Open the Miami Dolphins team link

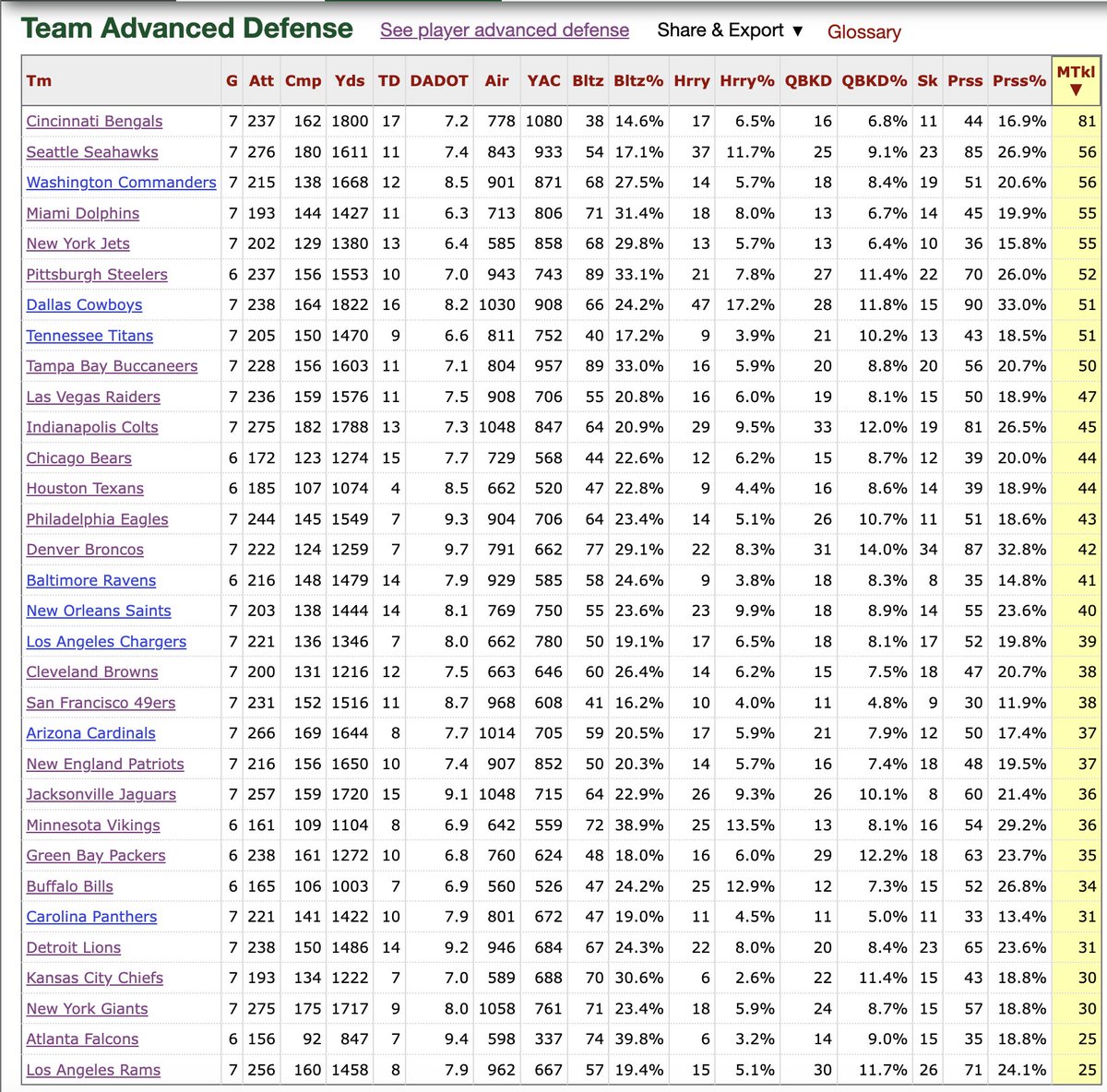(x=83, y=213)
